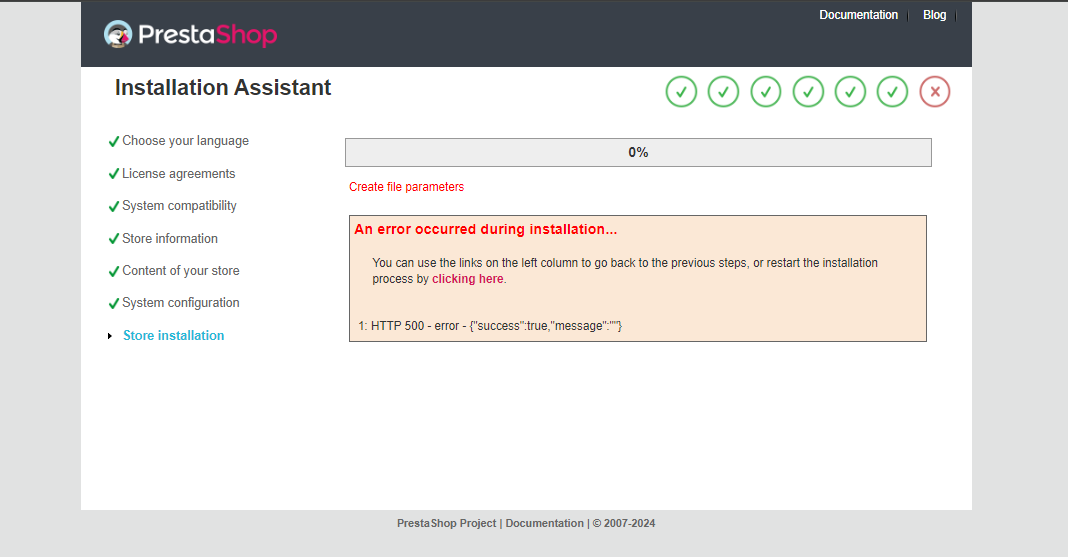Image resolution: width=1068 pixels, height=557 pixels.
Task: Click the 'Create file parameters' status text
Action: (x=407, y=187)
